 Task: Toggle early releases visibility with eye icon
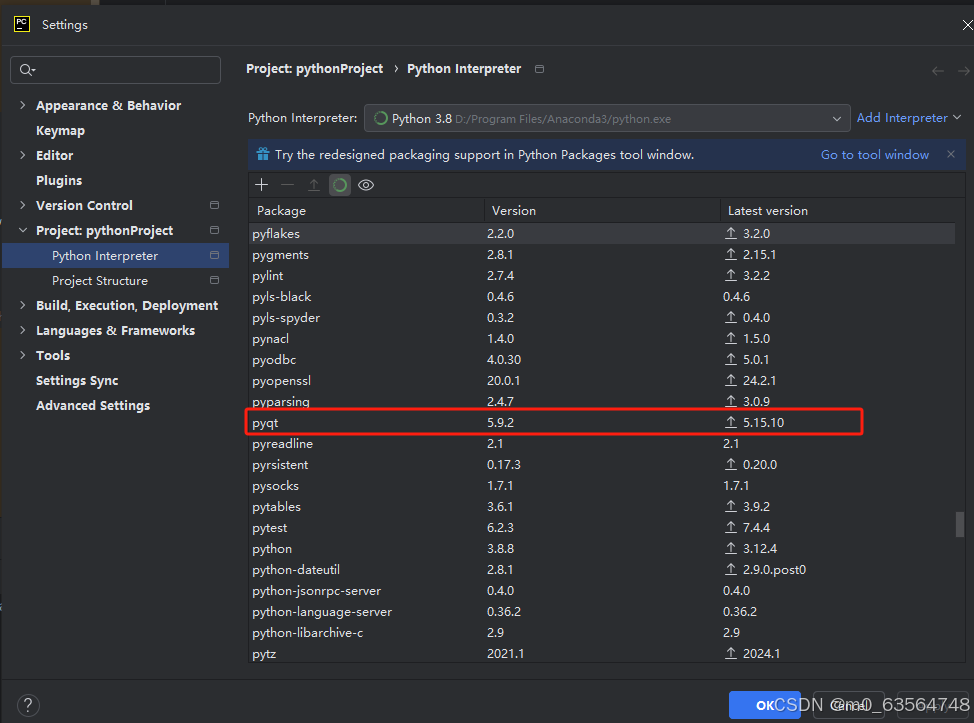tap(365, 184)
